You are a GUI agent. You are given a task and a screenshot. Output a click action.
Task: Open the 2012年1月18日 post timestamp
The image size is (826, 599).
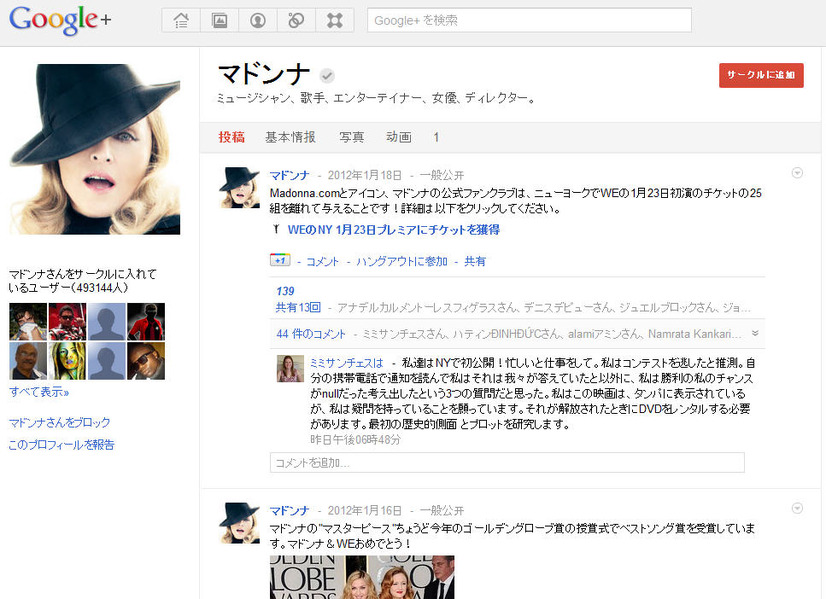coord(365,175)
